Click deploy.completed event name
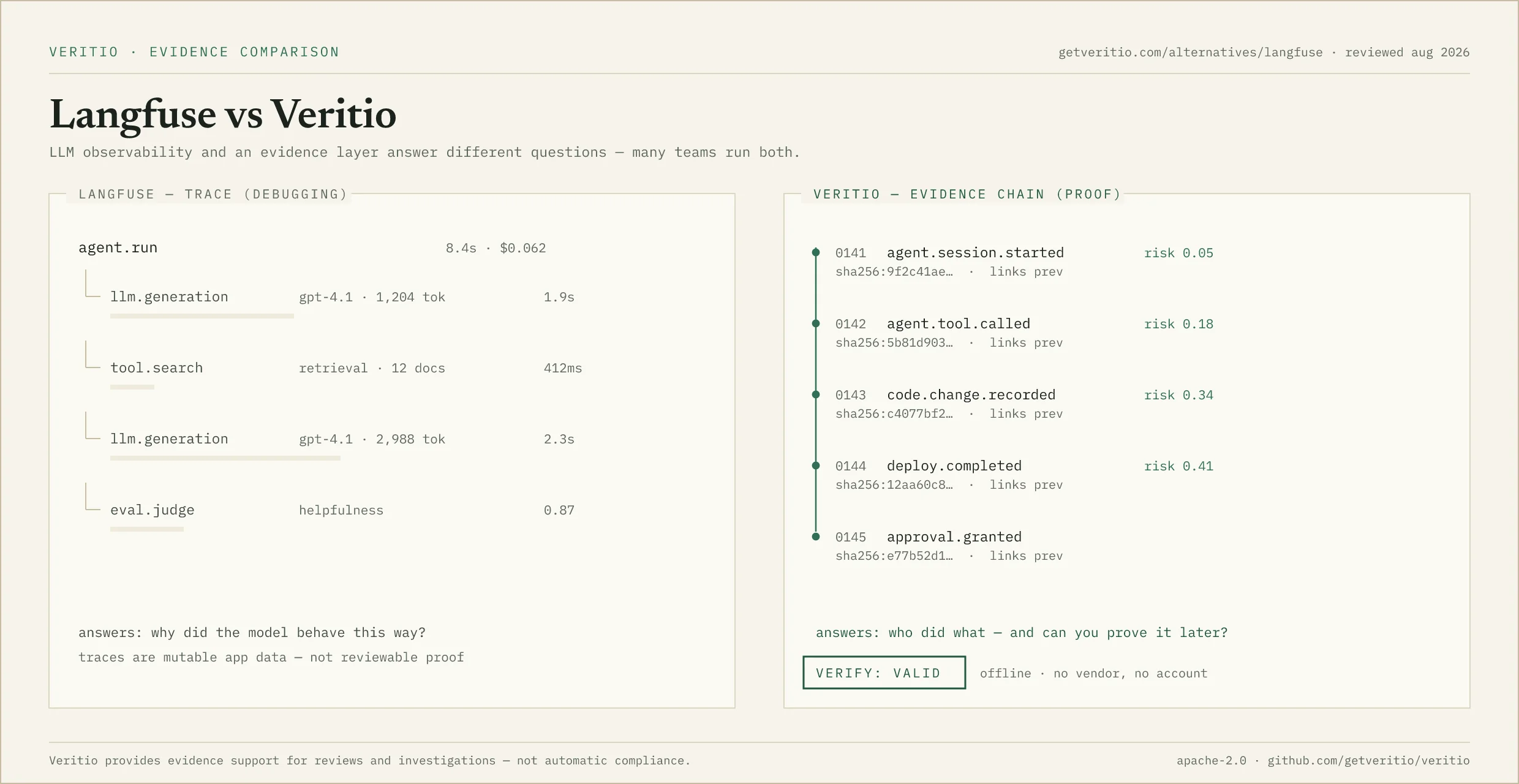This screenshot has height=784, width=1519. [954, 466]
